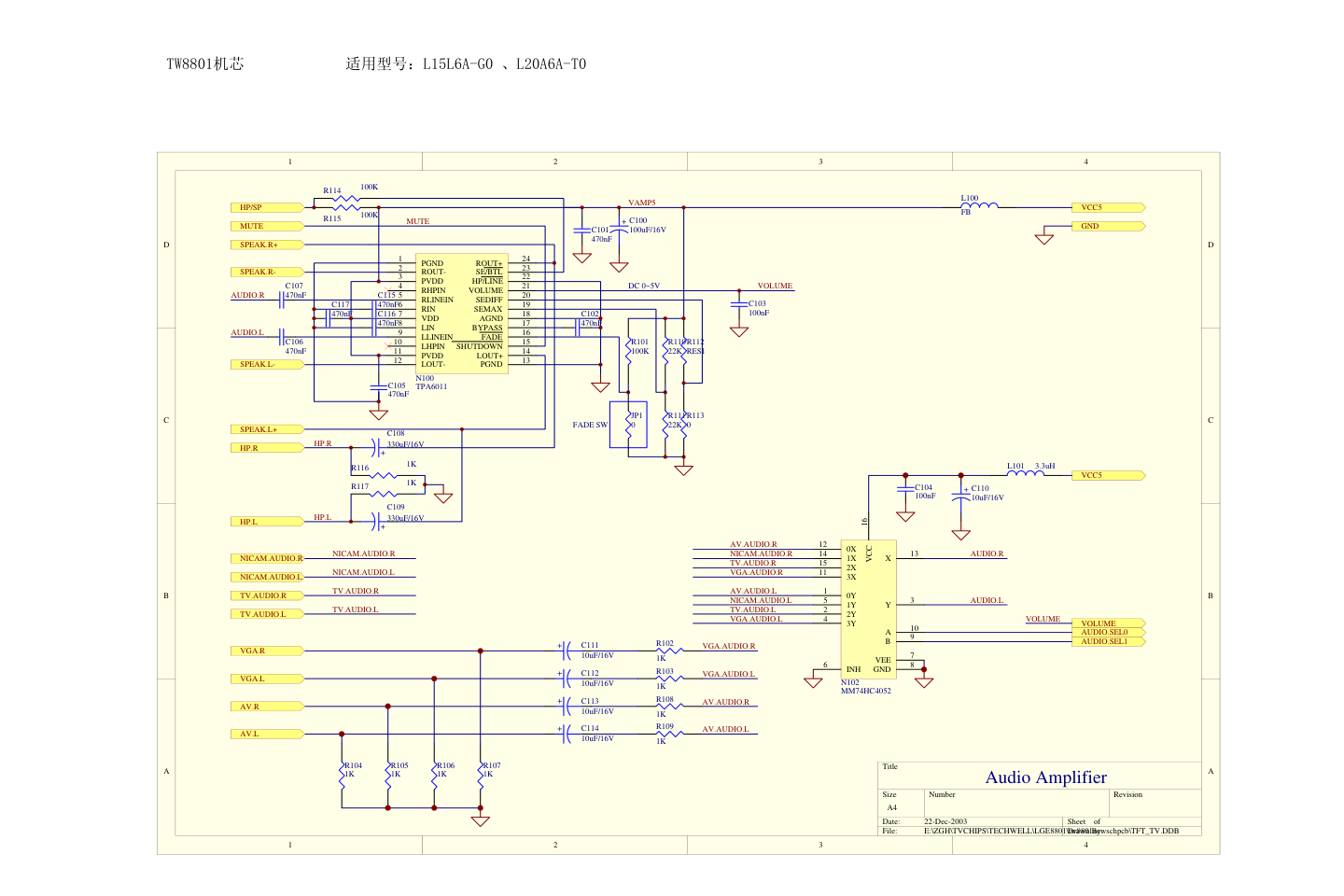This screenshot has height=896, width=1344.
Task: Select the SPEAK.R+ port tag
Action: (268, 245)
